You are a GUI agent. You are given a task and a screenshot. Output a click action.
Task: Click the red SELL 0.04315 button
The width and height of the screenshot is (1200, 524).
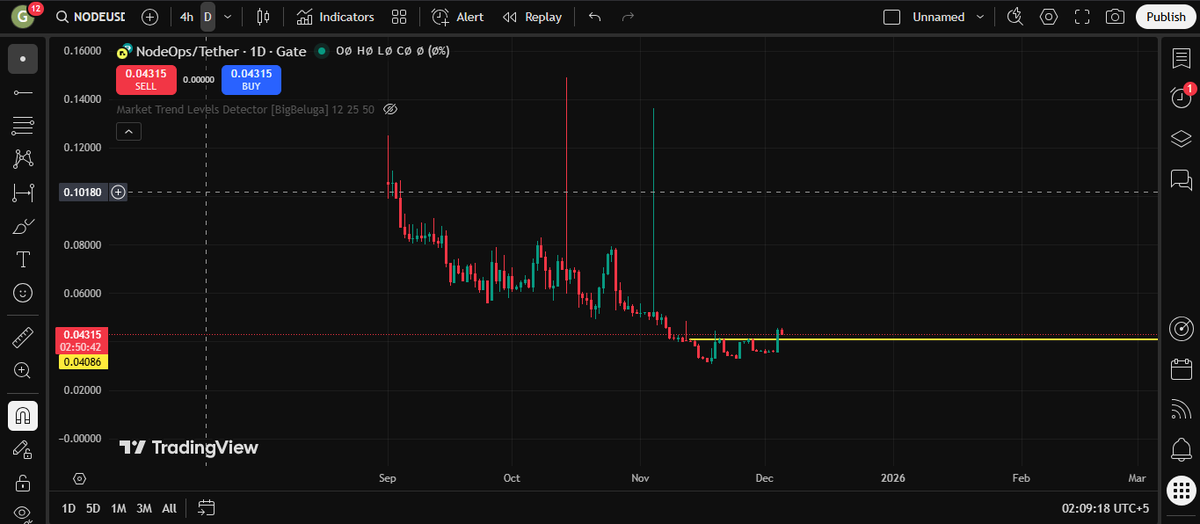[x=146, y=79]
